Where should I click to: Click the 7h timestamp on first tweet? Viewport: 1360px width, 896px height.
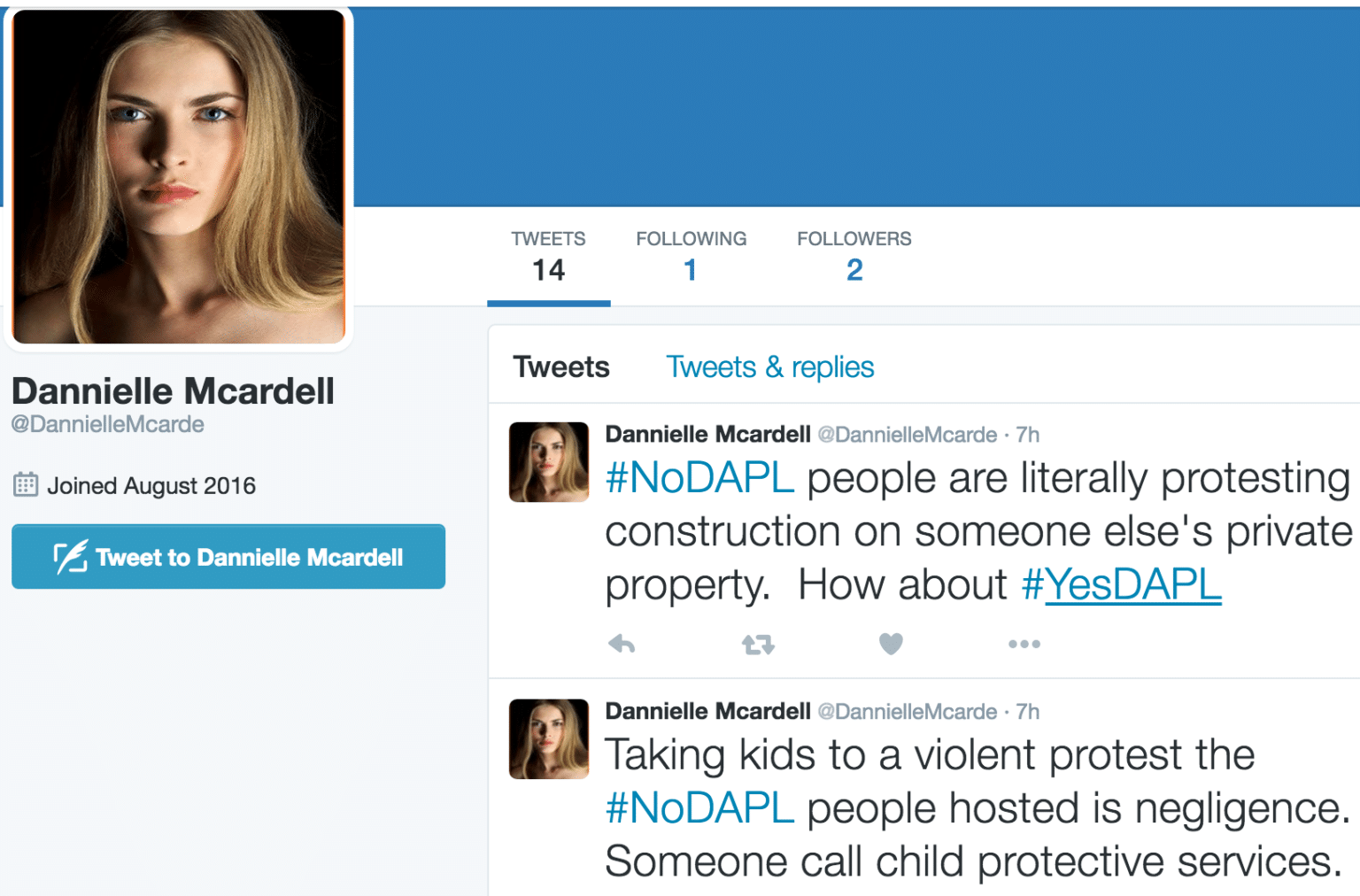pyautogui.click(x=1028, y=435)
